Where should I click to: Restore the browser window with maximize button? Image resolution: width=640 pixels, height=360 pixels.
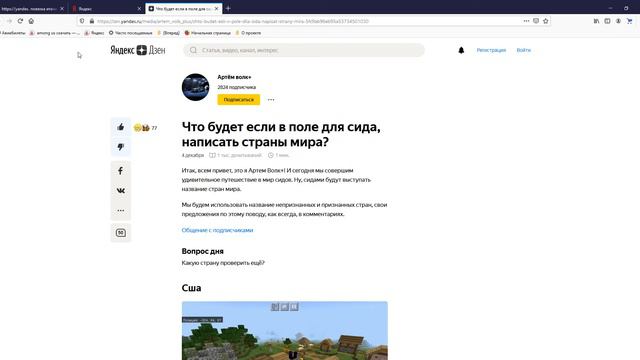point(626,8)
